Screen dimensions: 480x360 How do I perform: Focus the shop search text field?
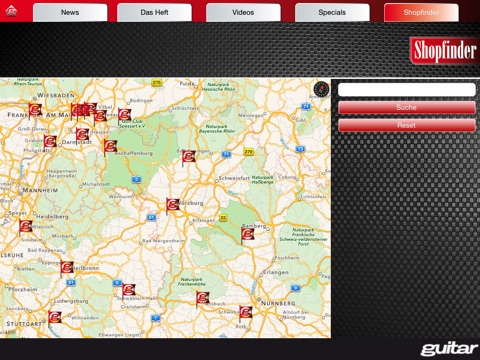pos(407,90)
